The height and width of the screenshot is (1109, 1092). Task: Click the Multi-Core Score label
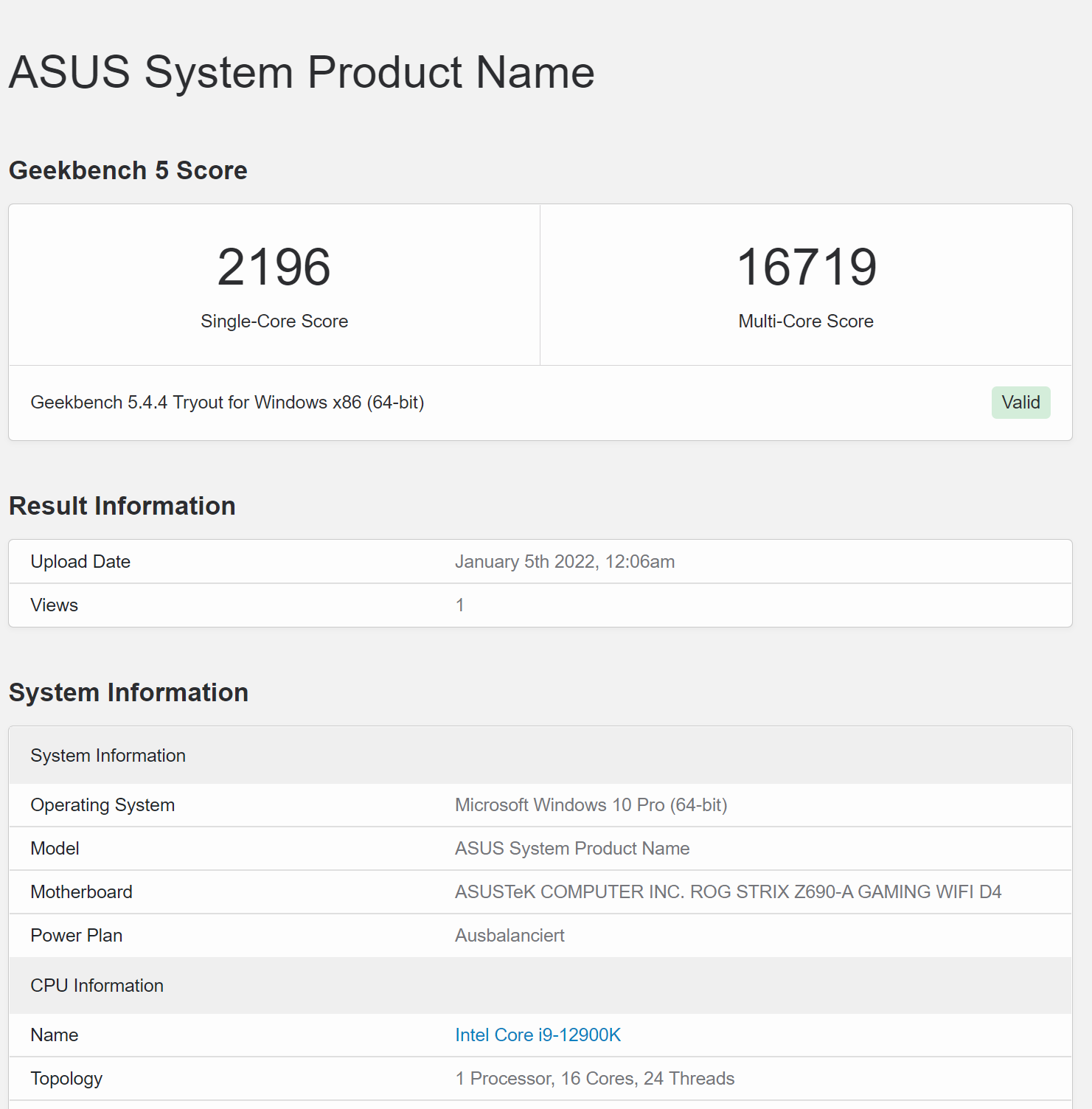pyautogui.click(x=806, y=321)
